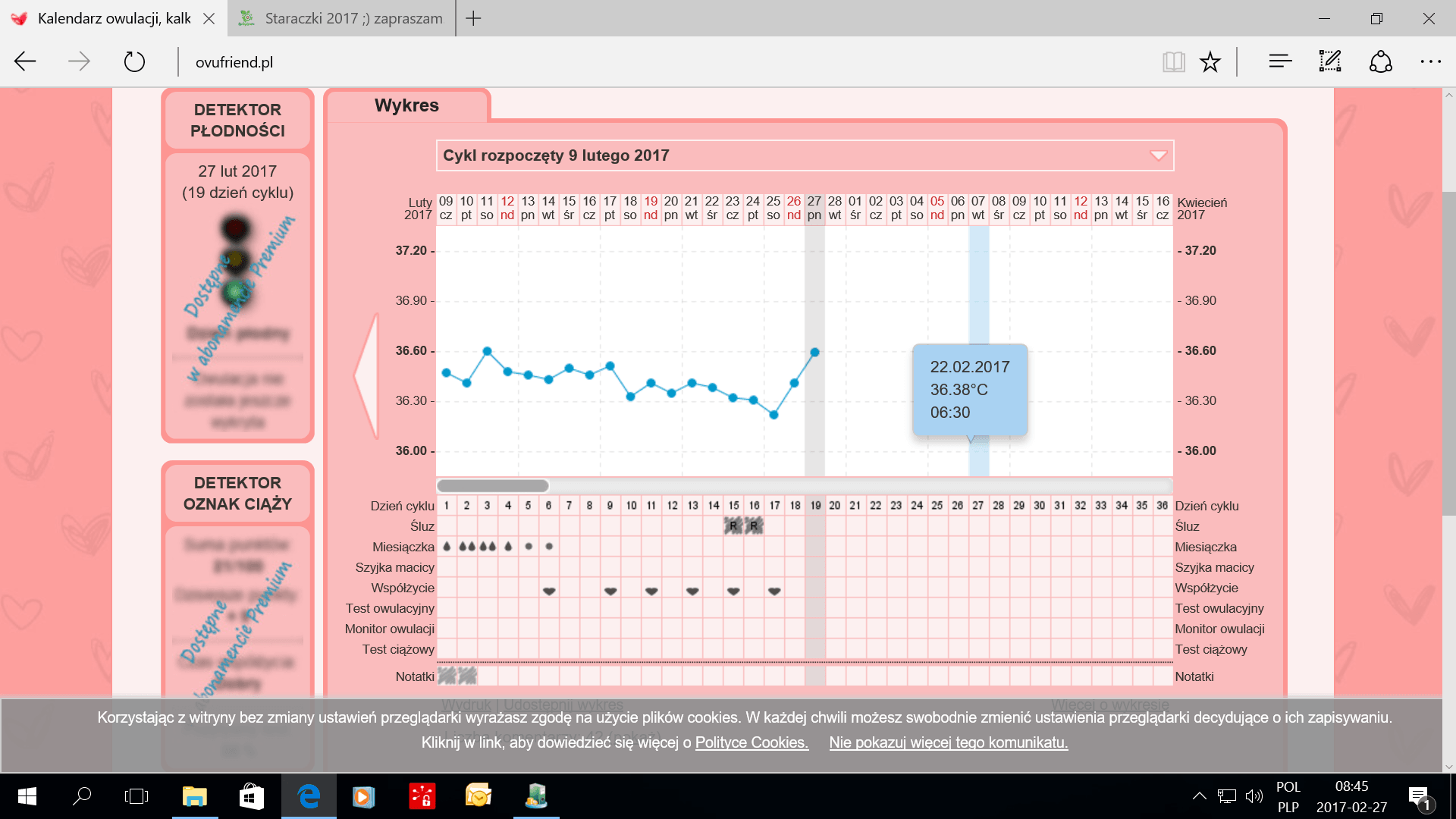Open browser more options ellipsis
1456x819 pixels.
coord(1430,61)
